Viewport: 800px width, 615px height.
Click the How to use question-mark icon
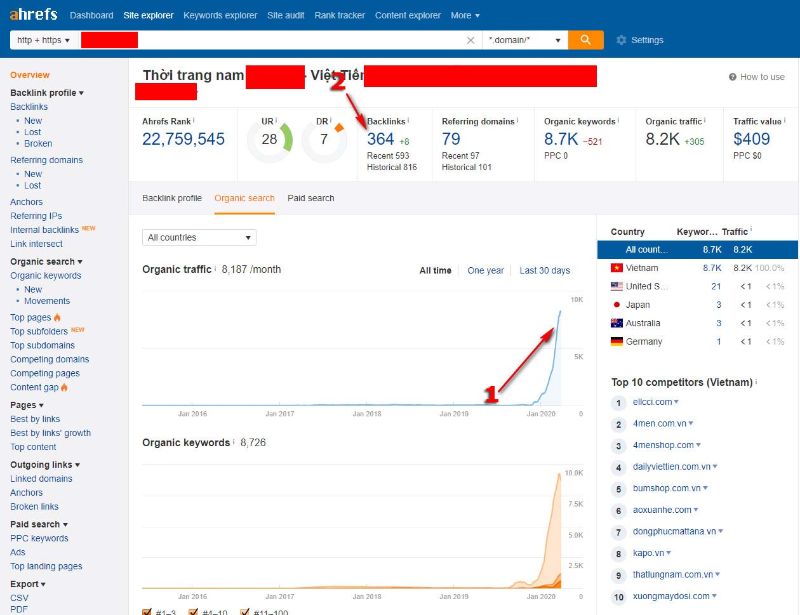pos(732,77)
